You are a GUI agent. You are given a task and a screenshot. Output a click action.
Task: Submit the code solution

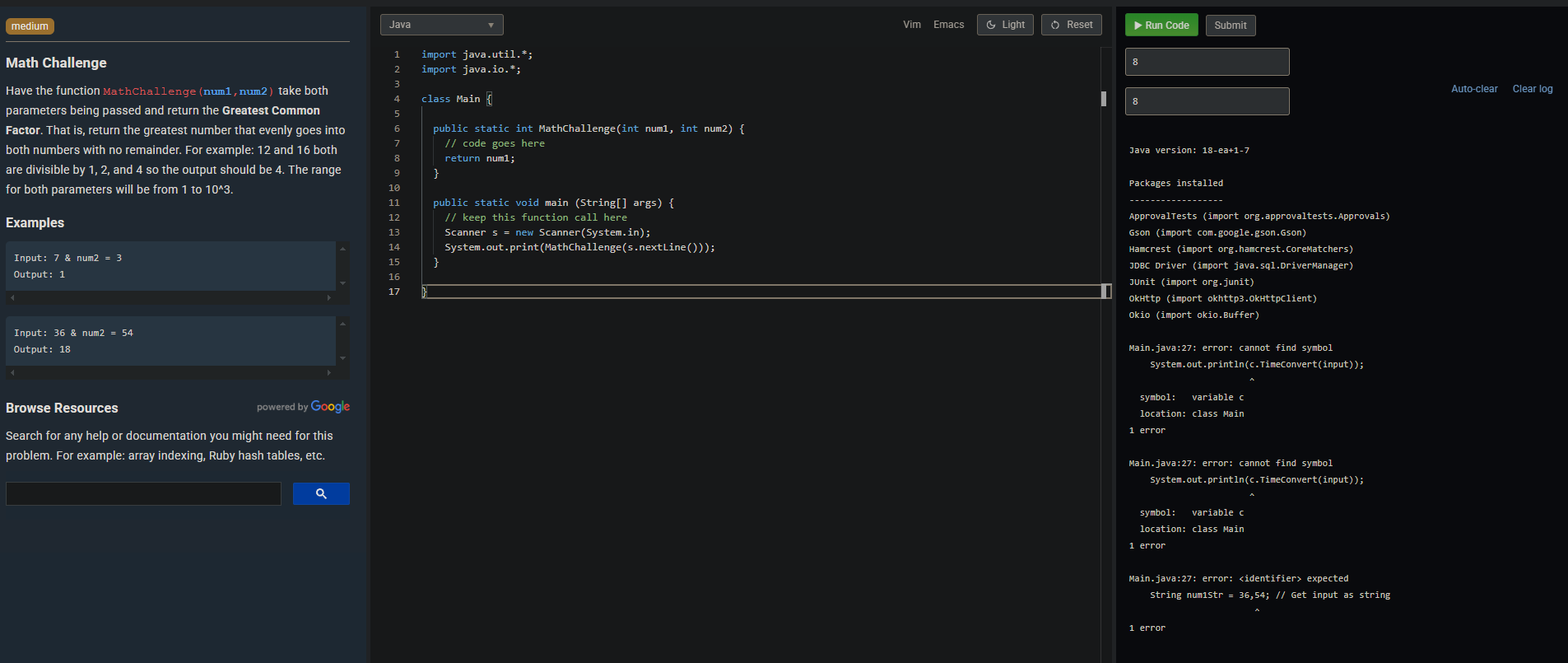tap(1231, 26)
